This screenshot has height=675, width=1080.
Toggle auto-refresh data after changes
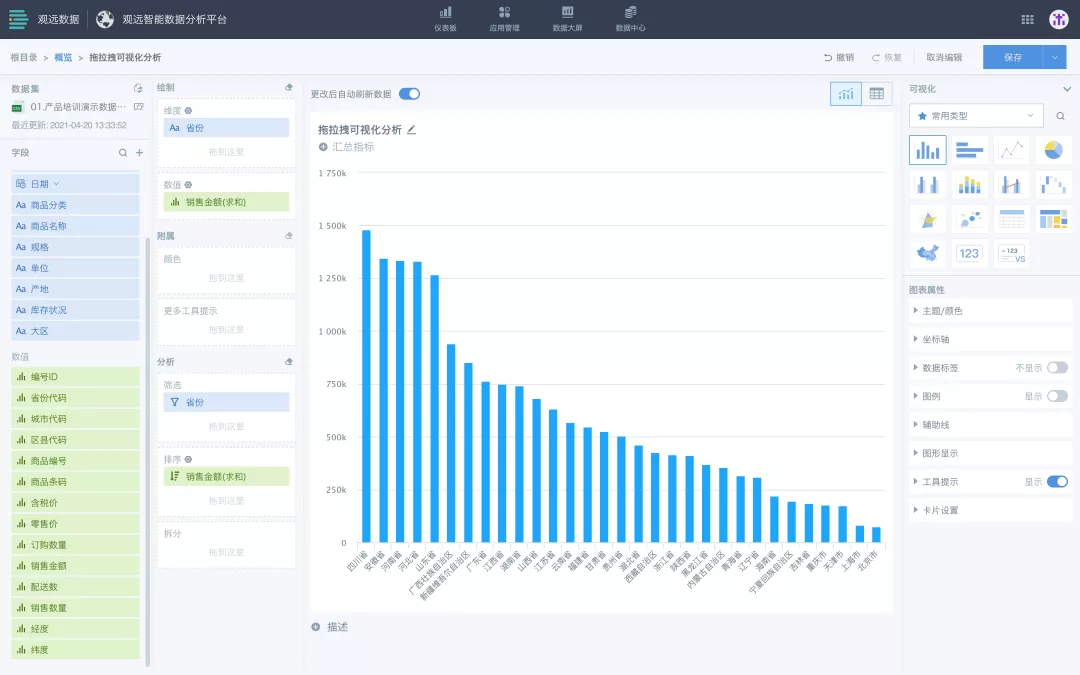click(409, 94)
